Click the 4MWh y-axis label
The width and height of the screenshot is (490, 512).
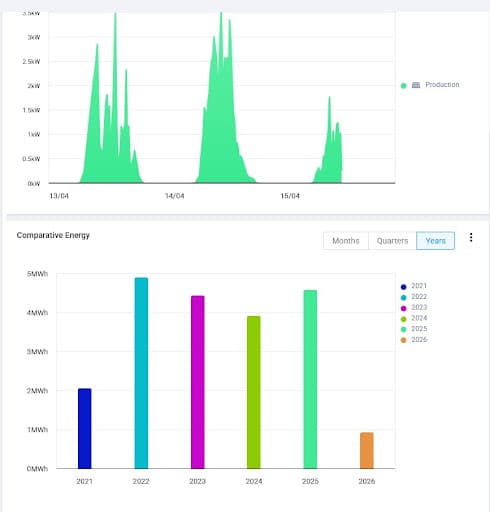(x=37, y=313)
